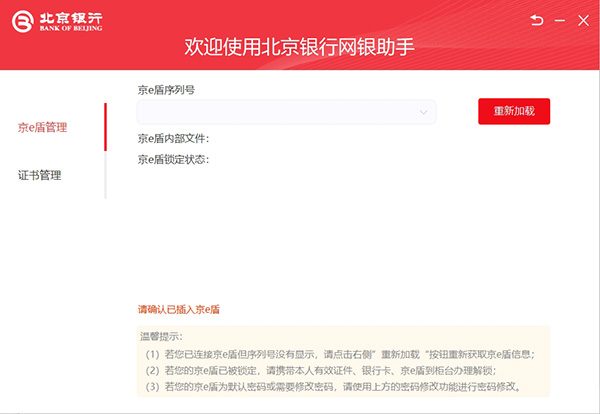Click the 欢迎使用北京银行网银助手 title
Image resolution: width=600 pixels, height=414 pixels.
300,47
